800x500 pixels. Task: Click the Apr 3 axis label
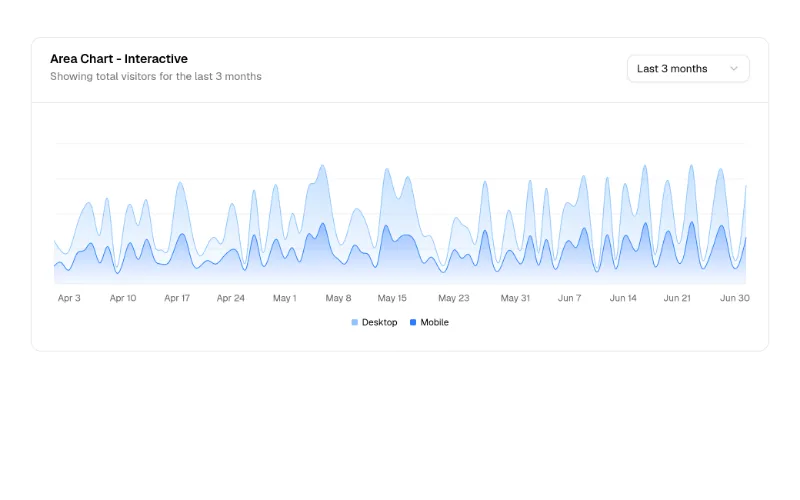coord(69,298)
